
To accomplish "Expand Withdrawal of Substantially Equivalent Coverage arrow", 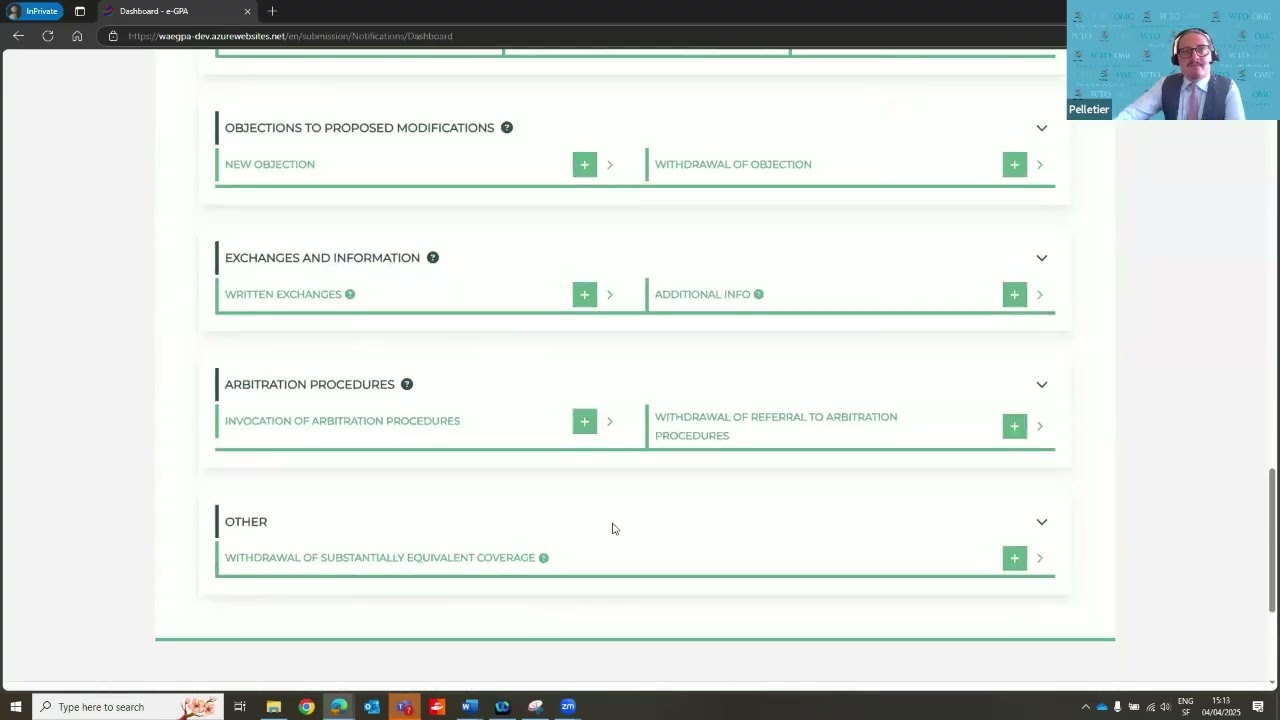I will (x=1040, y=558).
